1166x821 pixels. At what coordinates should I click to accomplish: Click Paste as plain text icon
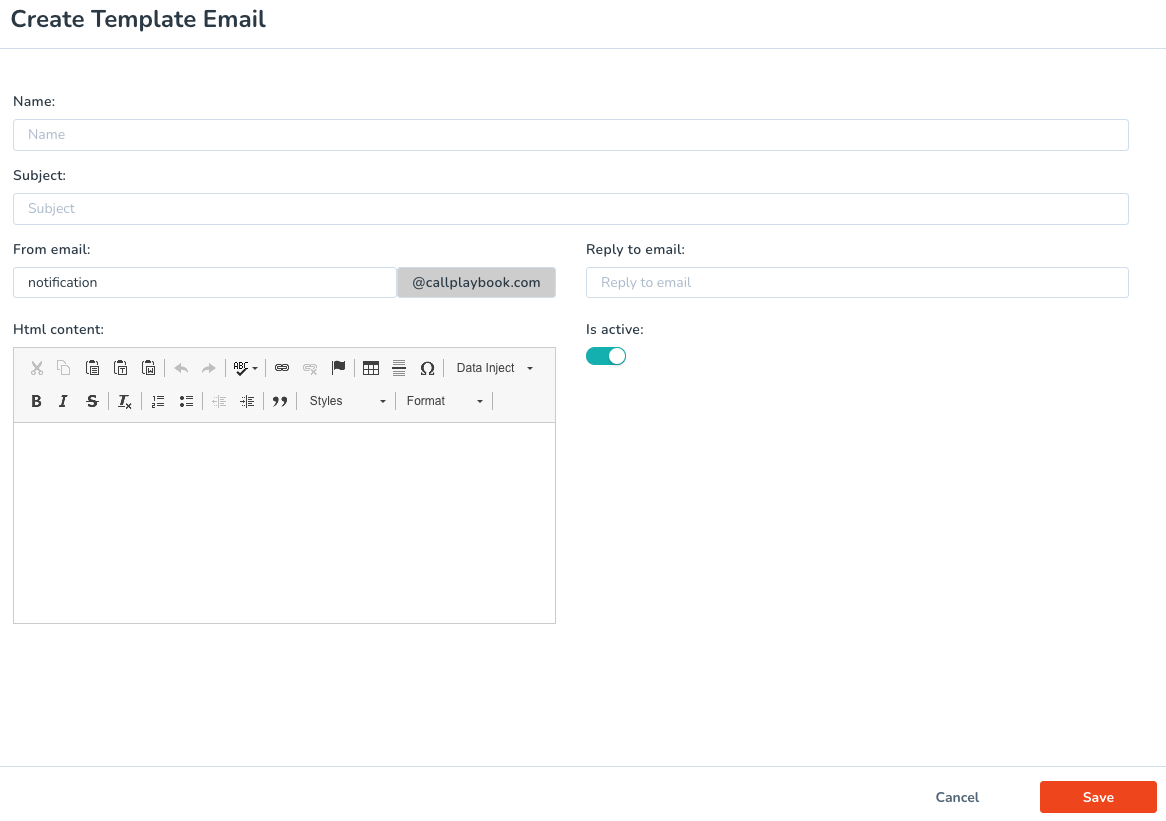tap(120, 368)
